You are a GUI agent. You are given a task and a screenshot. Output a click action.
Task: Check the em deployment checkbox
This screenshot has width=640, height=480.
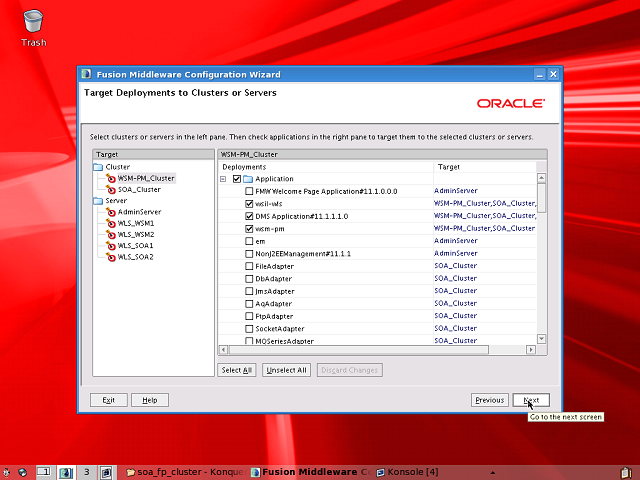point(249,241)
